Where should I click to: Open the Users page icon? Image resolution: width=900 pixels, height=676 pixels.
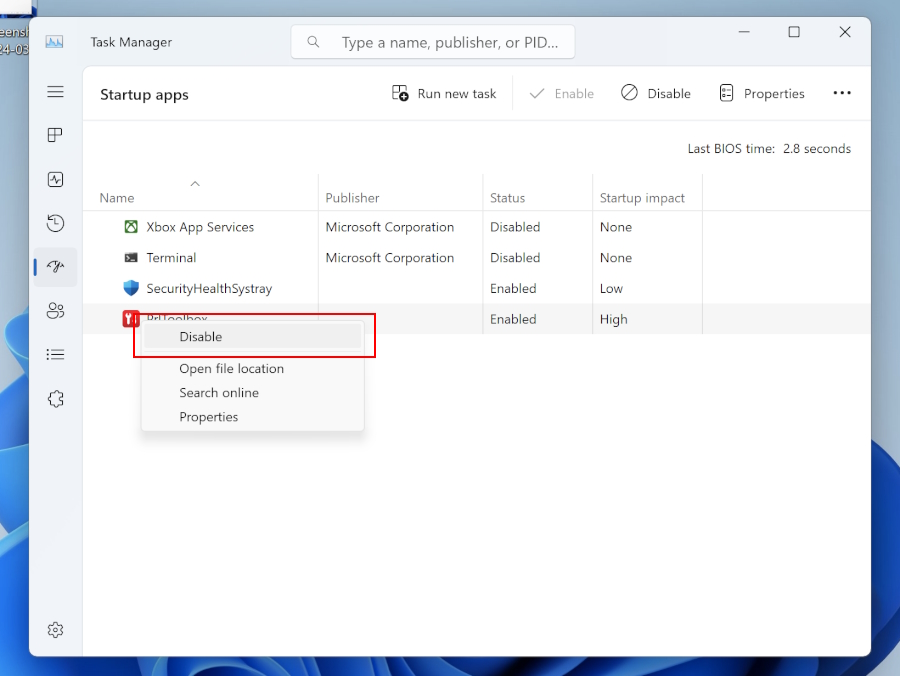[x=55, y=311]
